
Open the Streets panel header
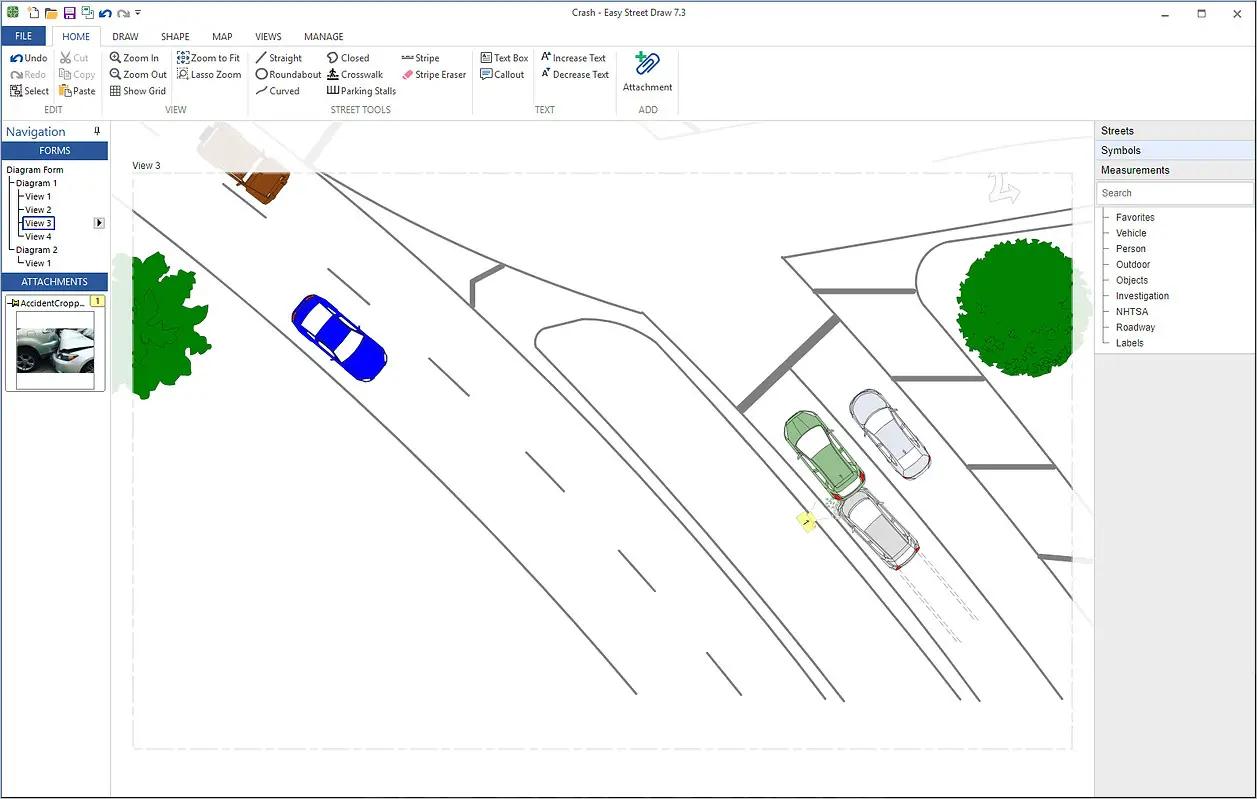(x=1174, y=131)
